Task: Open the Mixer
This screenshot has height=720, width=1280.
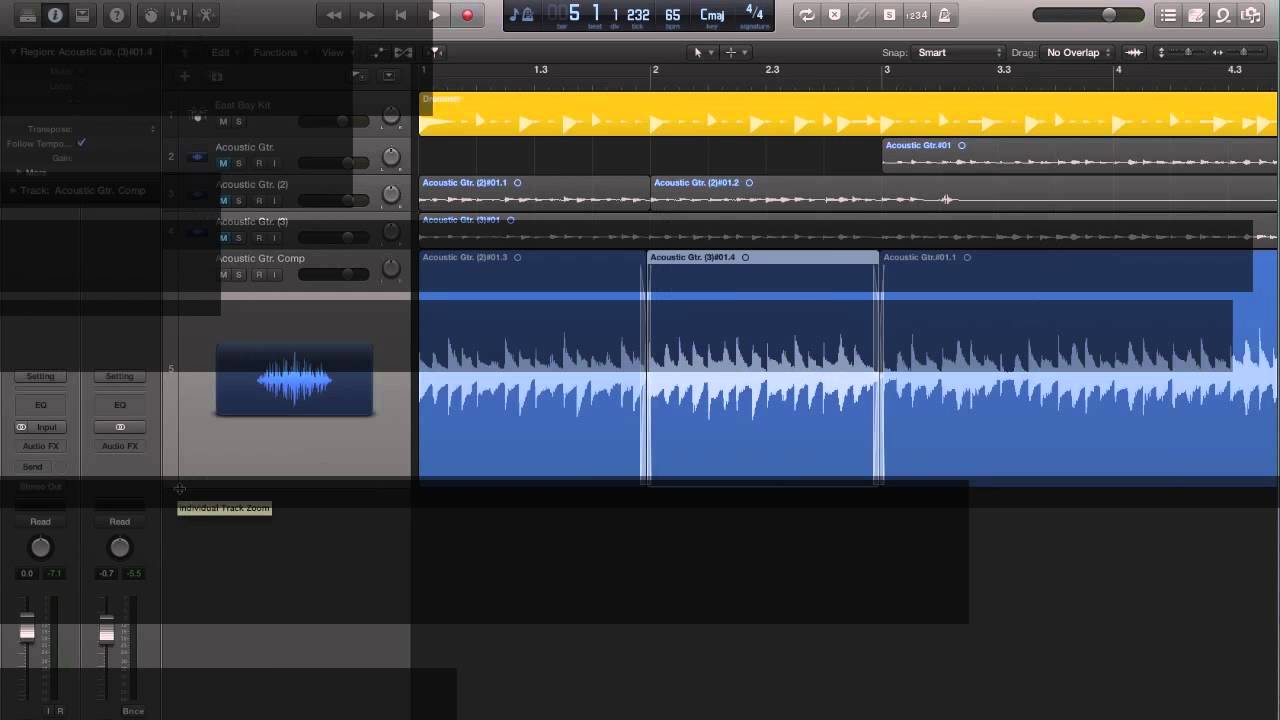Action: [x=179, y=15]
